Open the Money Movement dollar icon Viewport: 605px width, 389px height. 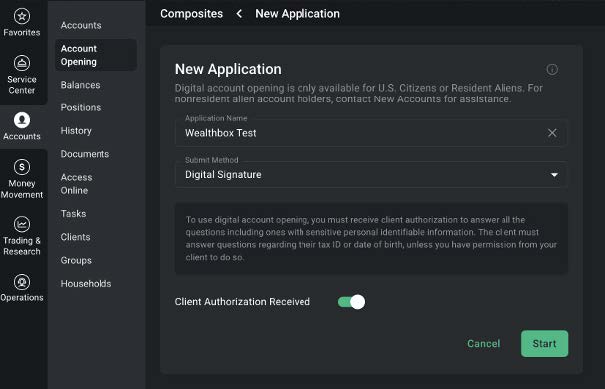[x=22, y=167]
